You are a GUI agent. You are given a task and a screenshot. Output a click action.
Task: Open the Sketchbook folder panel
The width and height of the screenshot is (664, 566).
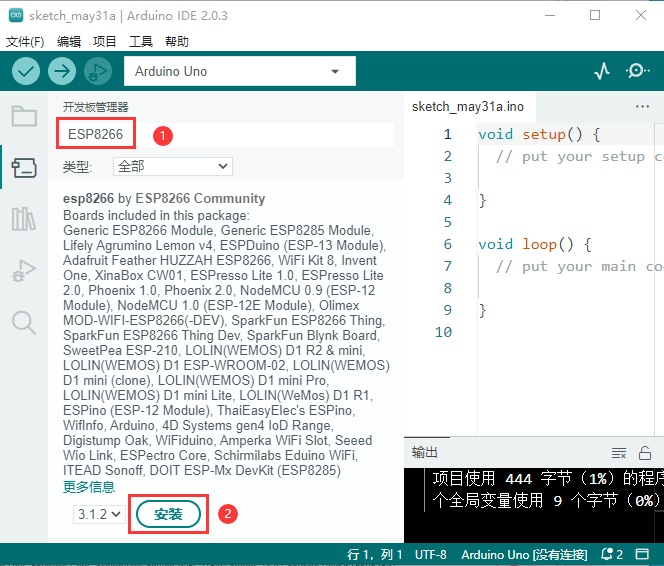24,116
